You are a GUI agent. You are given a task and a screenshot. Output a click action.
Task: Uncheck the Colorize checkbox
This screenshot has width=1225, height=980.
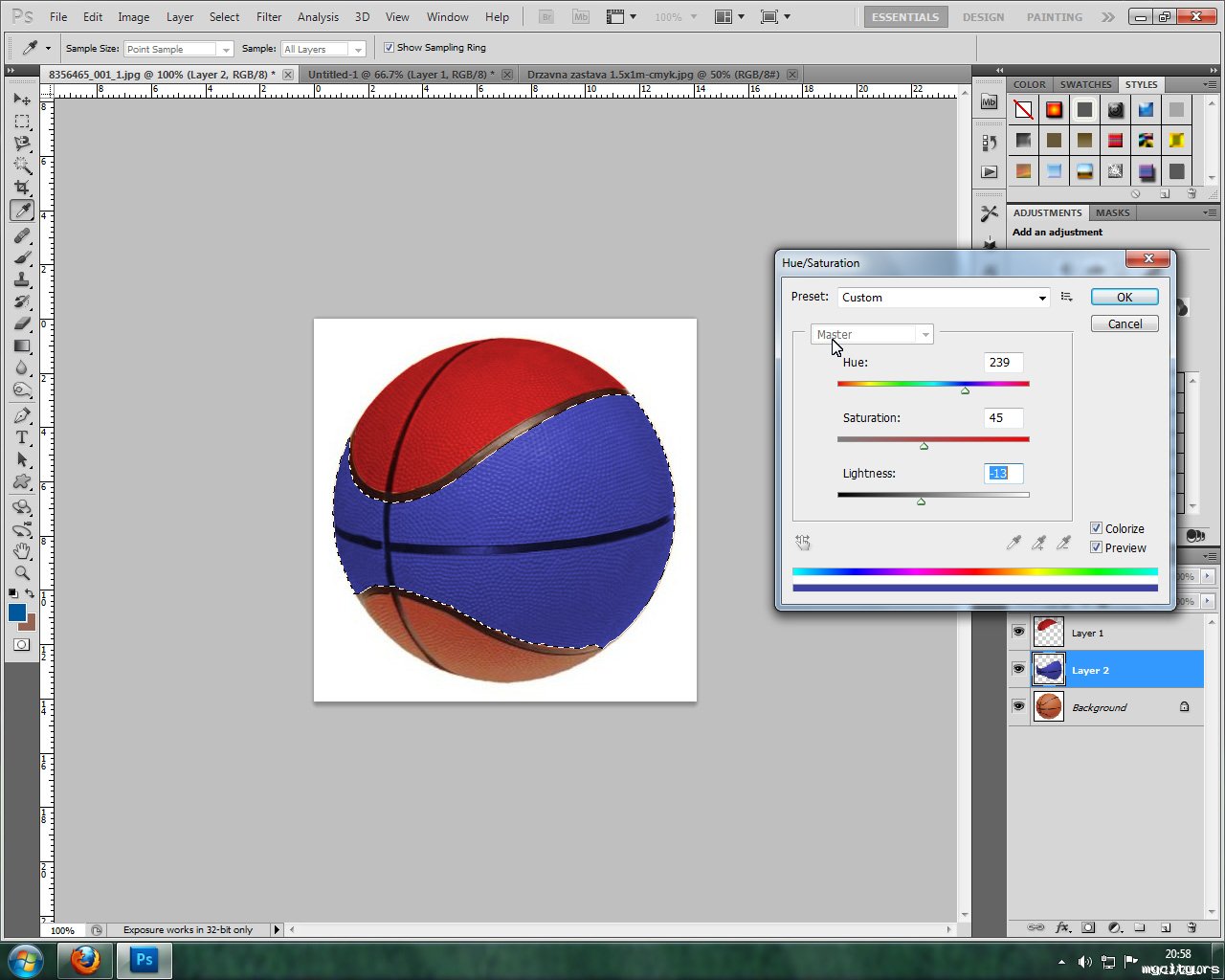[x=1097, y=528]
